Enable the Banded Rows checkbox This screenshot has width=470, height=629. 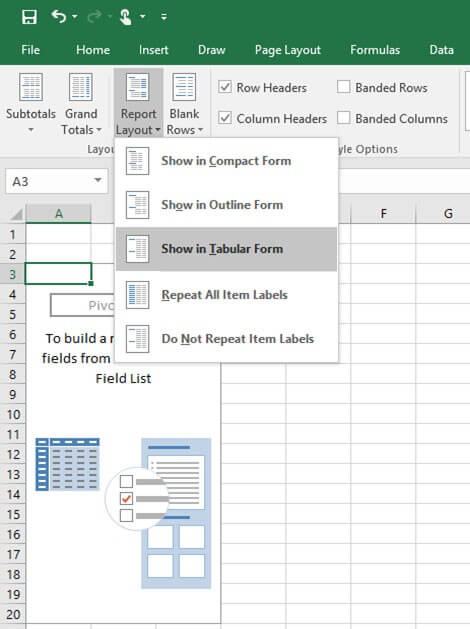[x=343, y=87]
